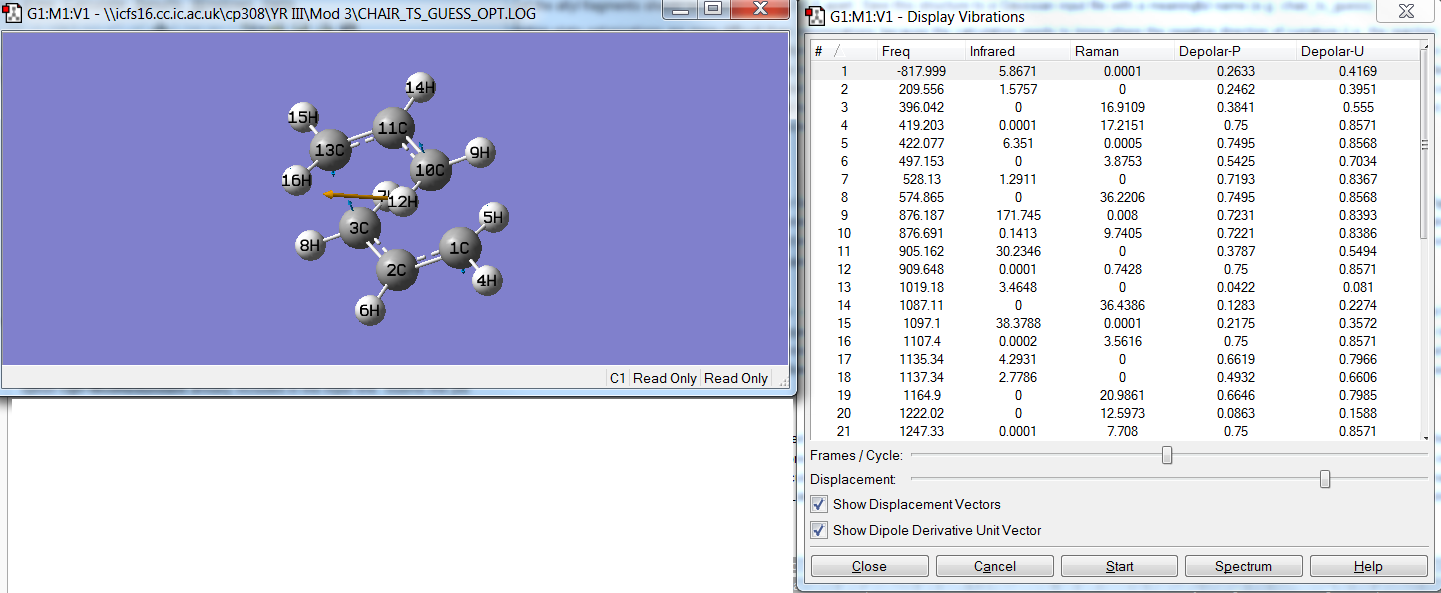Viewport: 1441px width, 593px height.
Task: Select mode 21 frequency 1247.33
Action: (x=1115, y=431)
